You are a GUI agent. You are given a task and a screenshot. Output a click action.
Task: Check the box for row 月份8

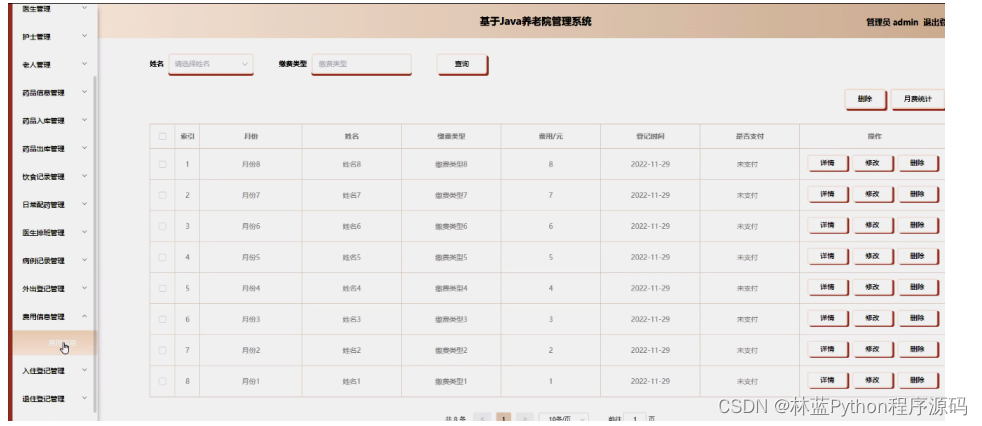click(162, 164)
